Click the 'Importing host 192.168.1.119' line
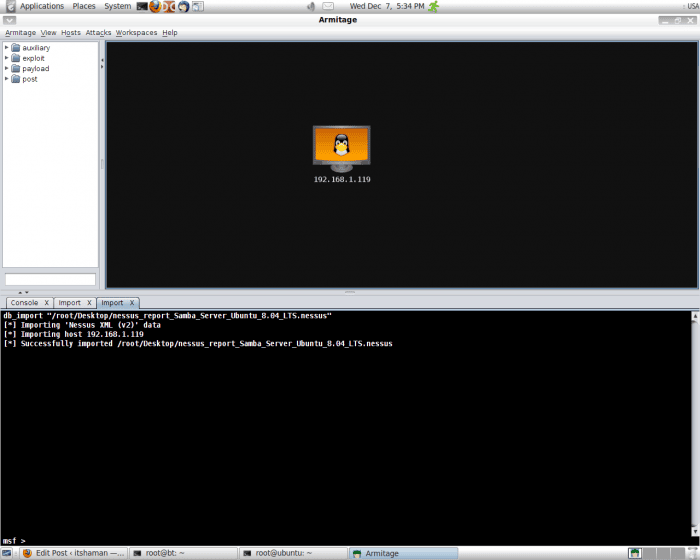This screenshot has height=560, width=700. (74, 334)
